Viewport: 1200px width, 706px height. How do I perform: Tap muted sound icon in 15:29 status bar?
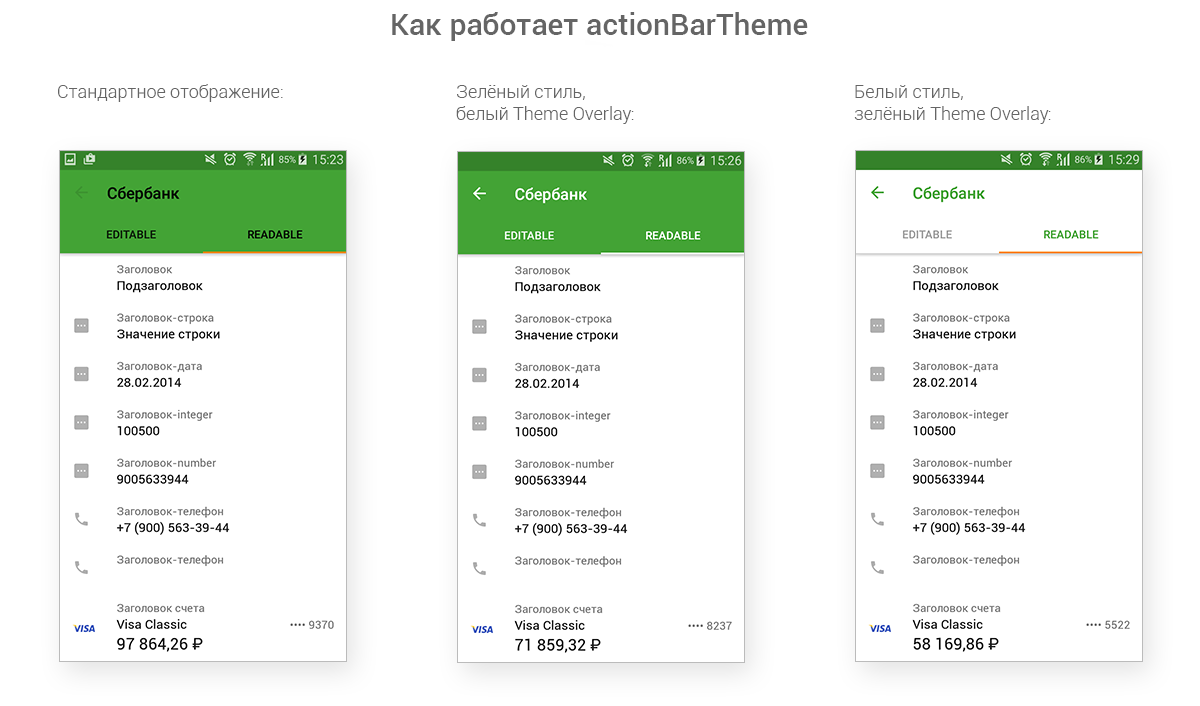pyautogui.click(x=1007, y=159)
